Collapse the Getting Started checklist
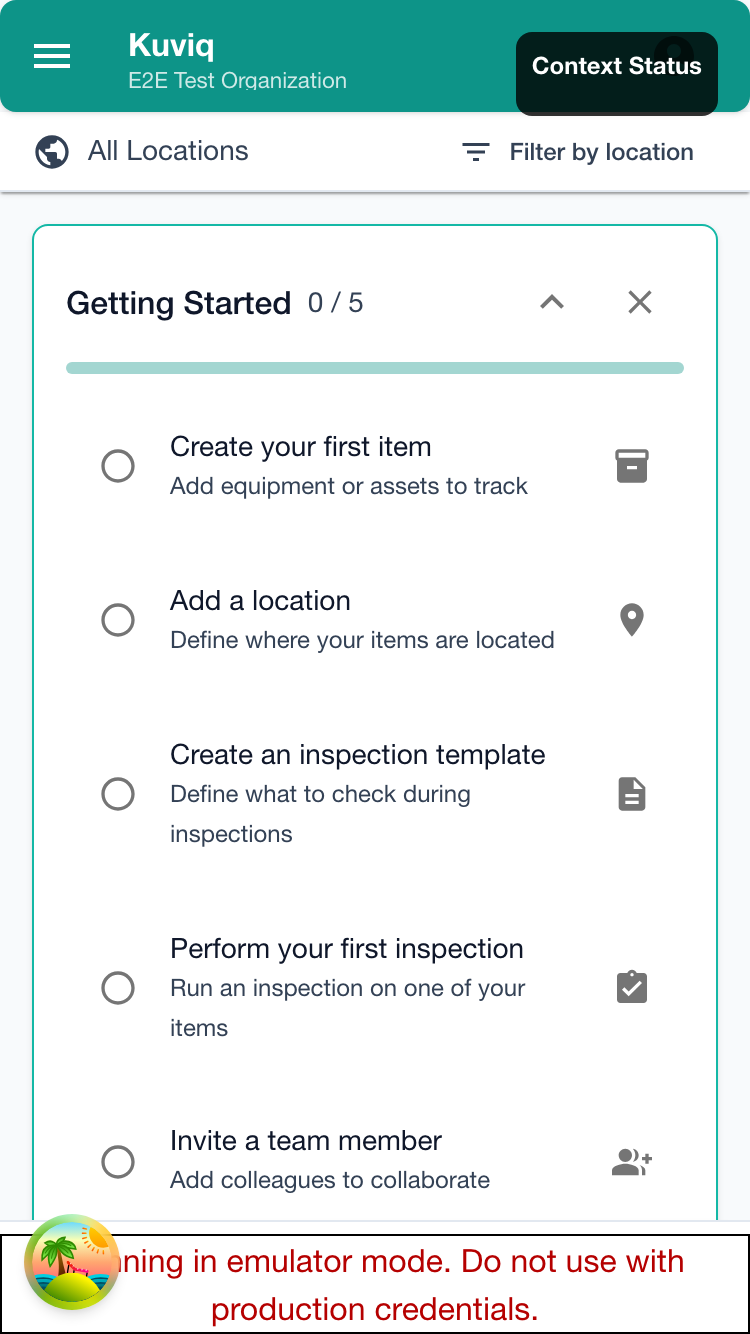 (x=551, y=302)
